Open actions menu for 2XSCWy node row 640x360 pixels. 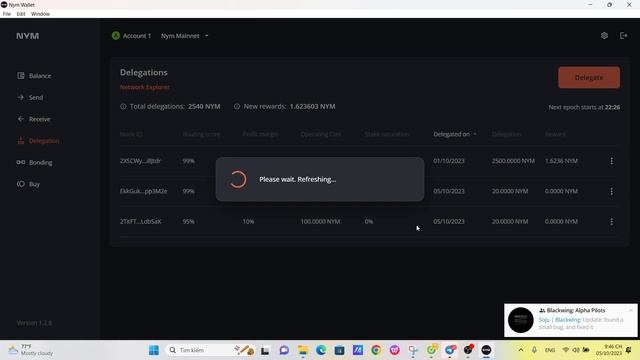point(611,161)
